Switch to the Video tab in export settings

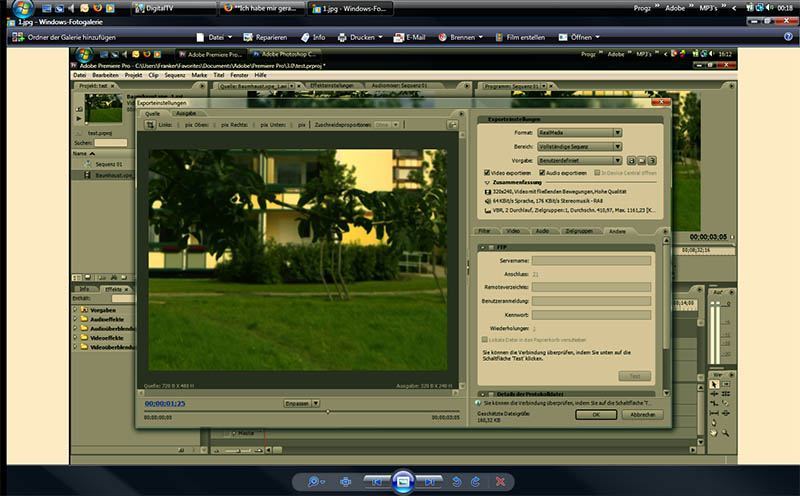[x=513, y=231]
